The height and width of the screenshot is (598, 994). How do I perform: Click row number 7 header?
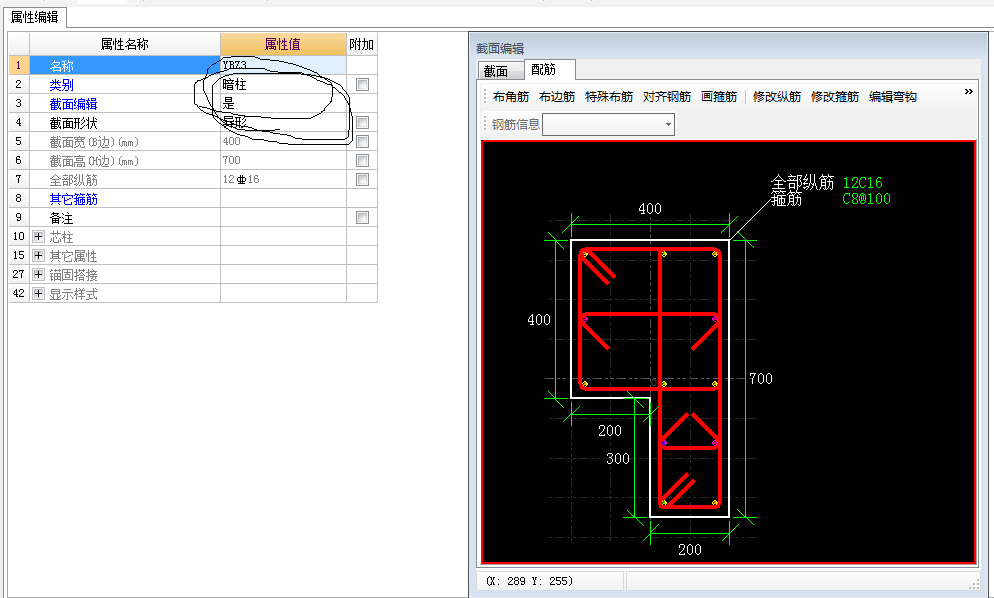tap(18, 179)
